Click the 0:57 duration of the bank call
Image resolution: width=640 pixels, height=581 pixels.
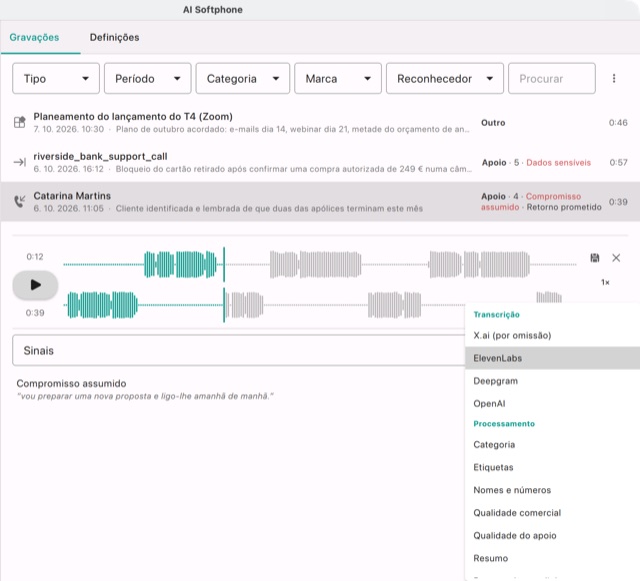(618, 163)
